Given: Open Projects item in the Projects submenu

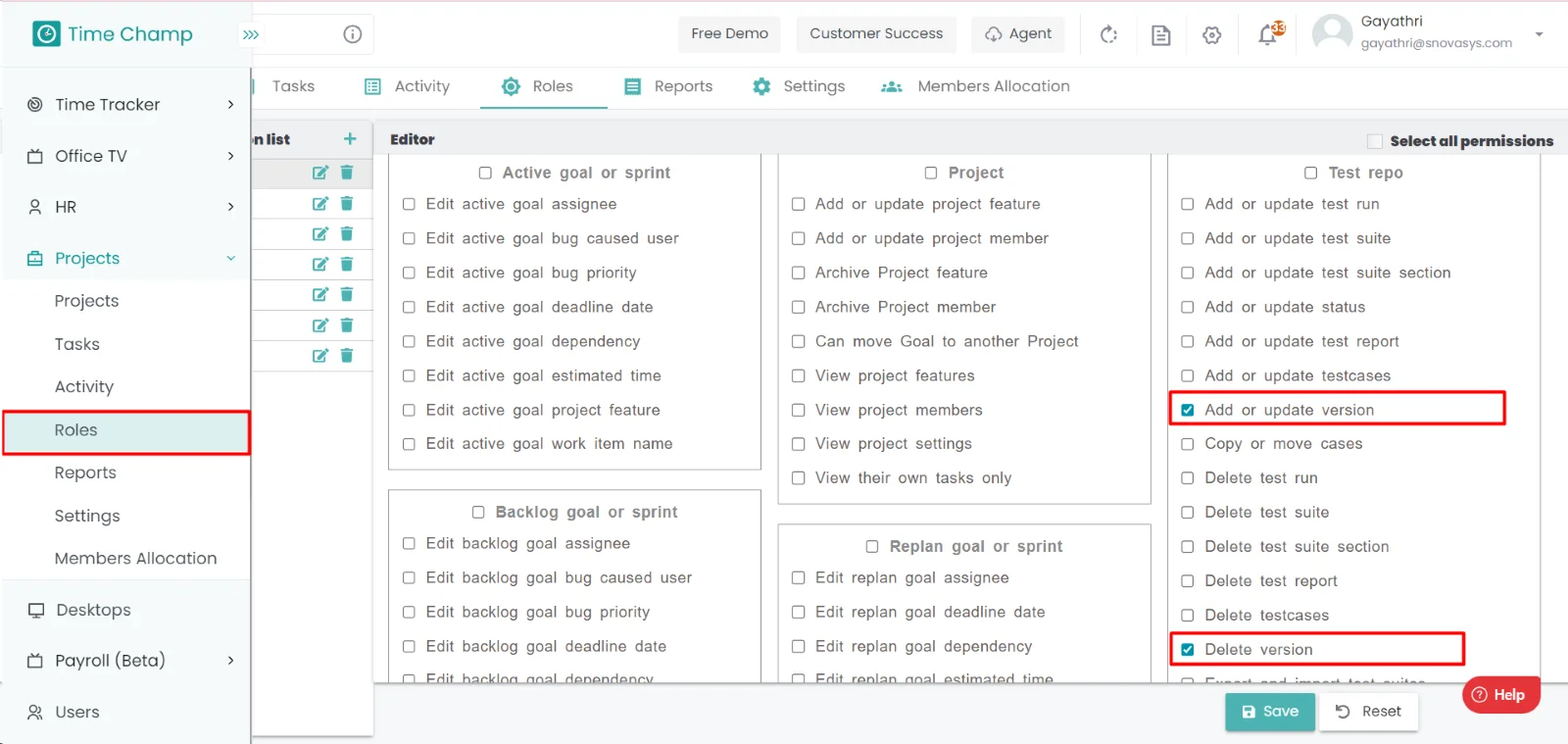Looking at the screenshot, I should point(86,301).
